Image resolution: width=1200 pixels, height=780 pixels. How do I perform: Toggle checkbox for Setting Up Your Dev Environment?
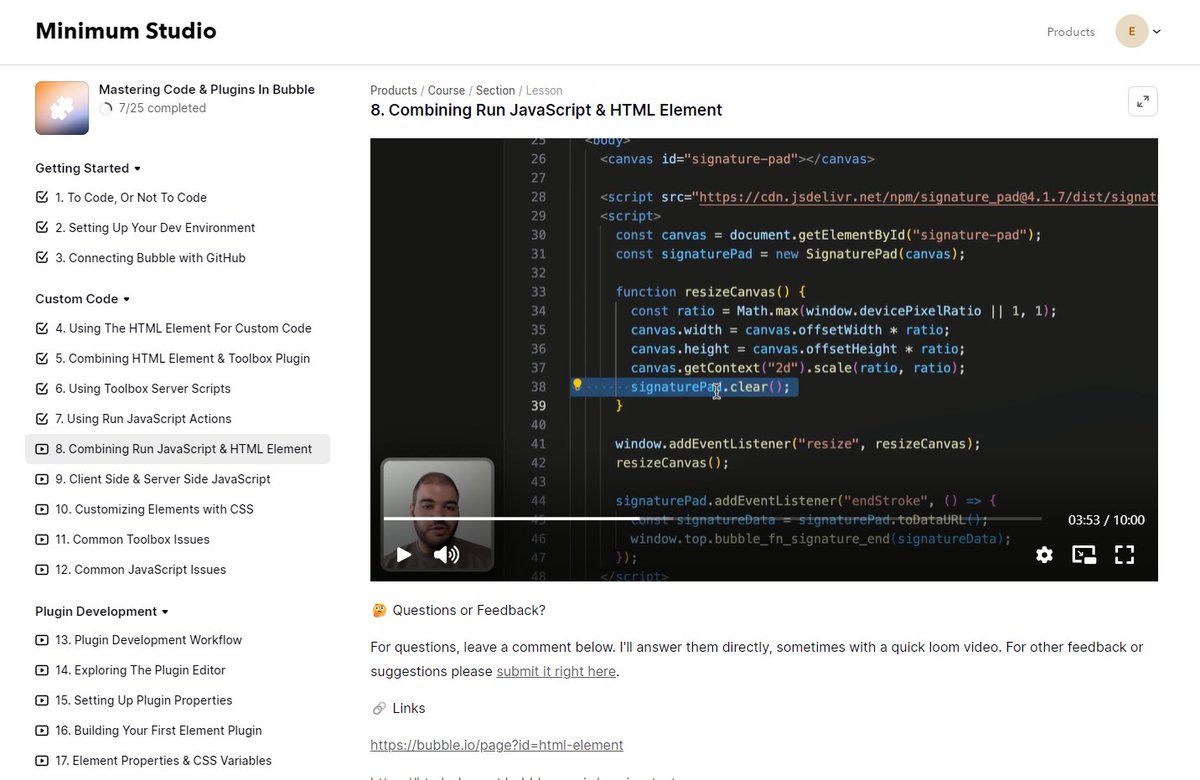coord(42,227)
